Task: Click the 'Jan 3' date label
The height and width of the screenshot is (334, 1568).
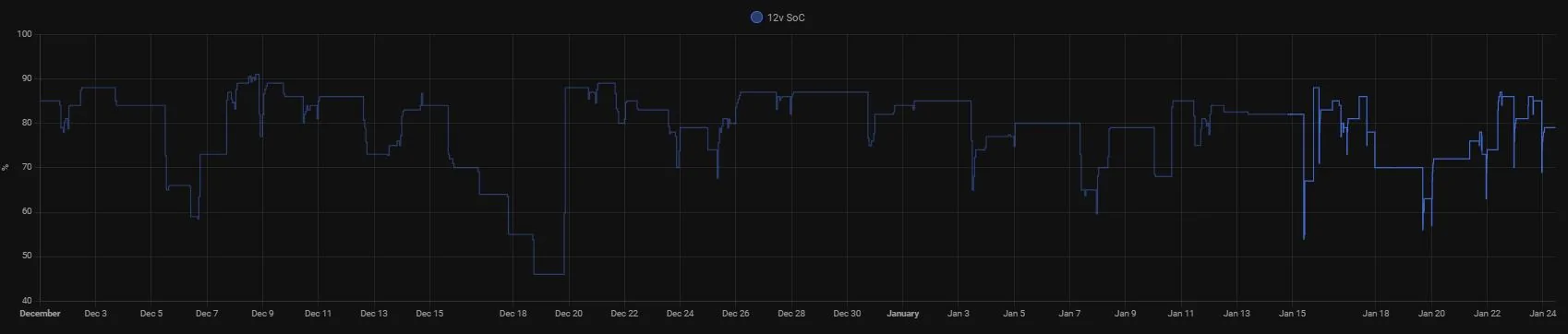Action: tap(958, 314)
